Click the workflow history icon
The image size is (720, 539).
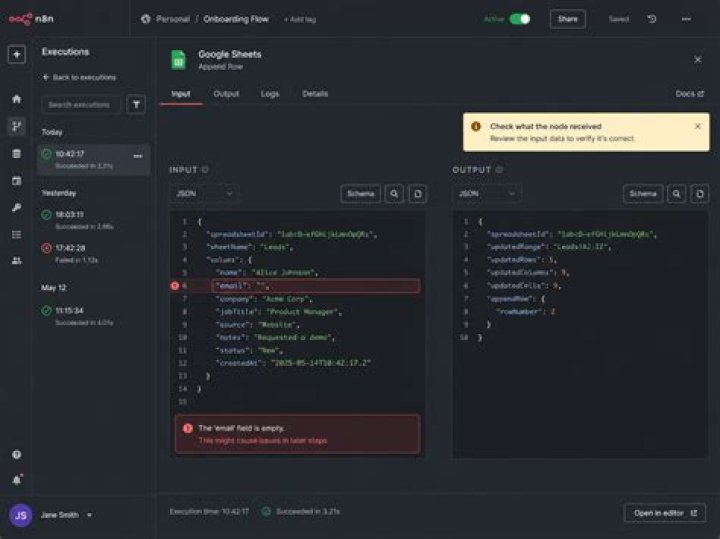coord(652,19)
